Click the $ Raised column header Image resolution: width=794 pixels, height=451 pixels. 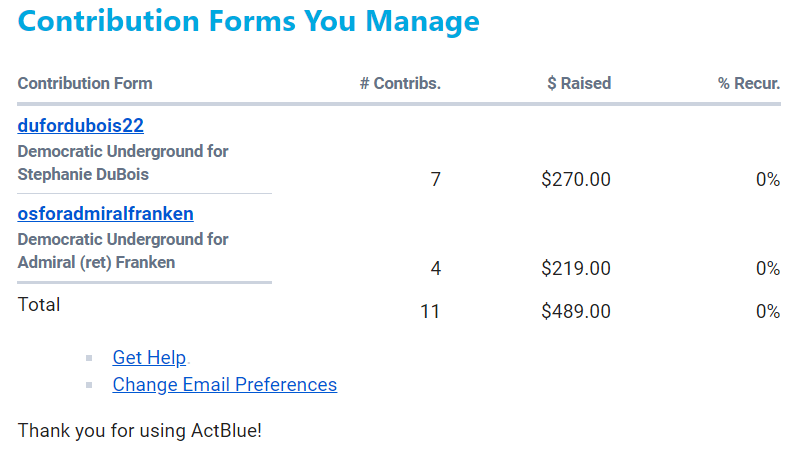click(578, 83)
